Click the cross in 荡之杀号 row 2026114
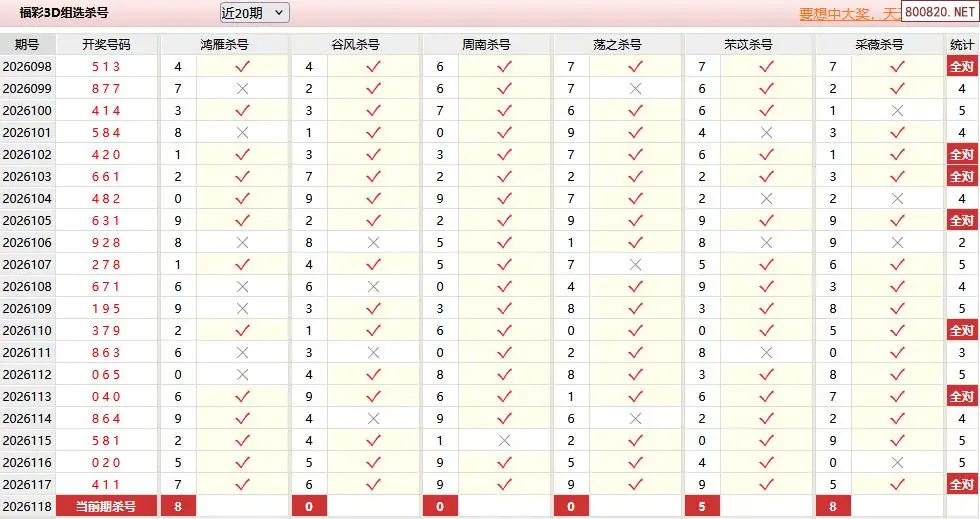Screen dimensions: 980x519 pyautogui.click(x=635, y=419)
